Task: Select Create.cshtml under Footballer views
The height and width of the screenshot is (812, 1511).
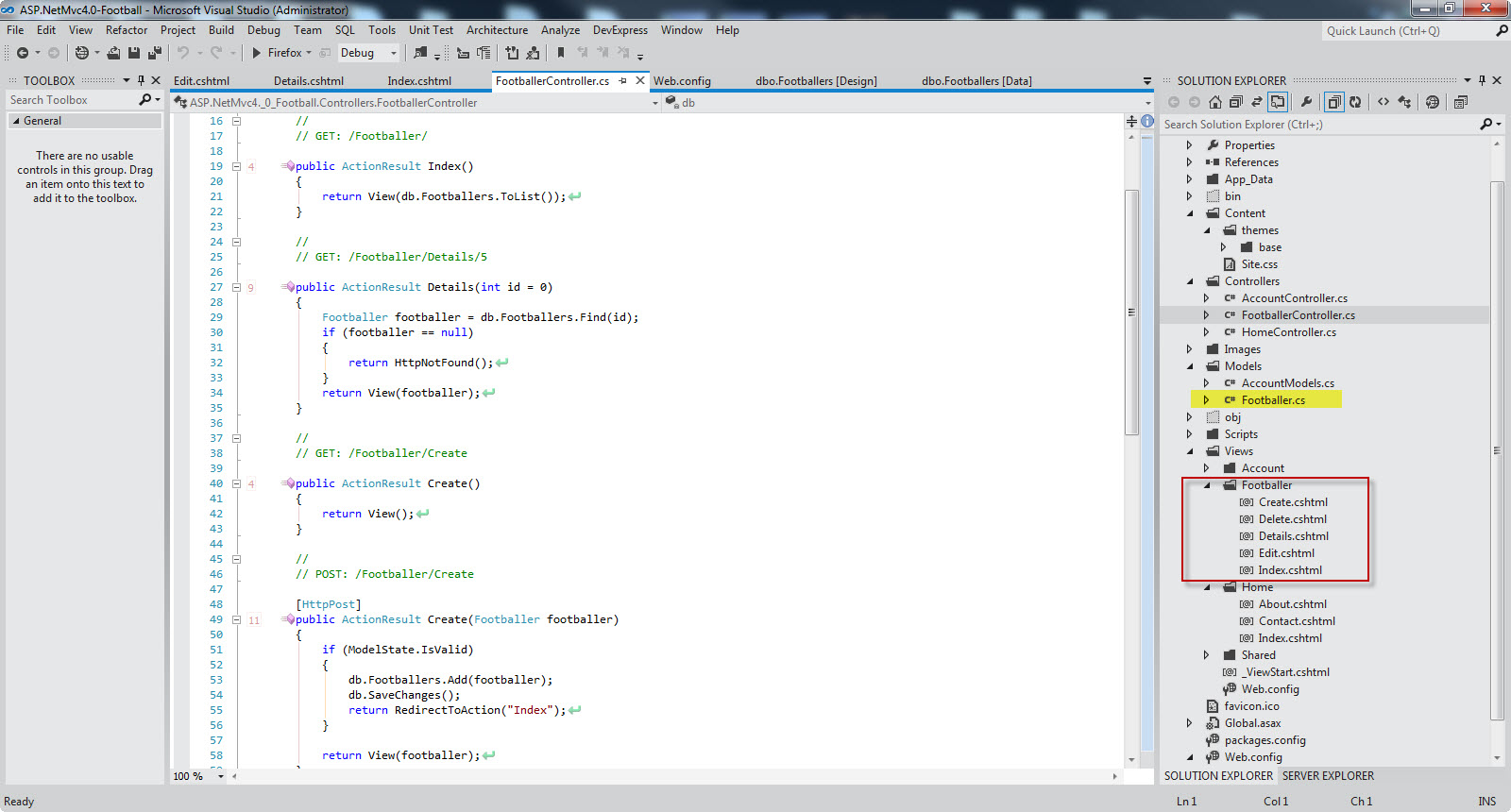Action: tap(1293, 502)
